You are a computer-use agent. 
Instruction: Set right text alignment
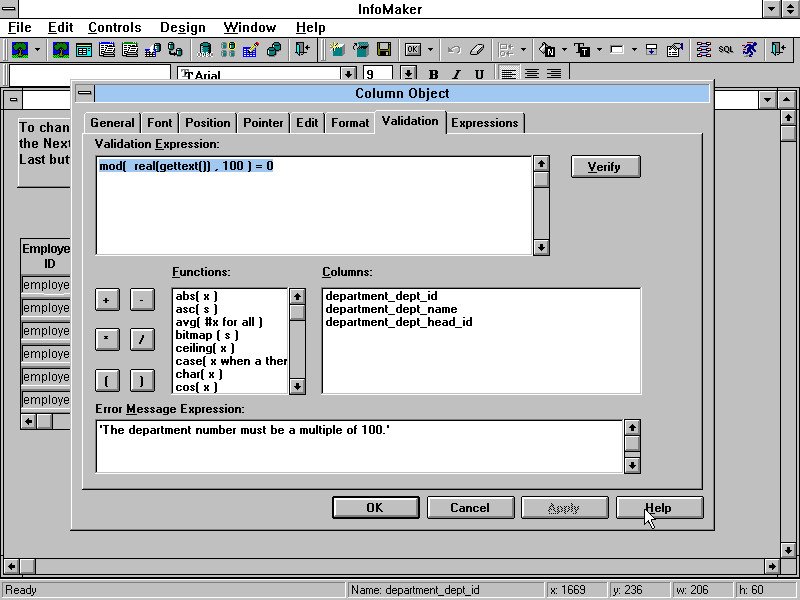point(555,74)
